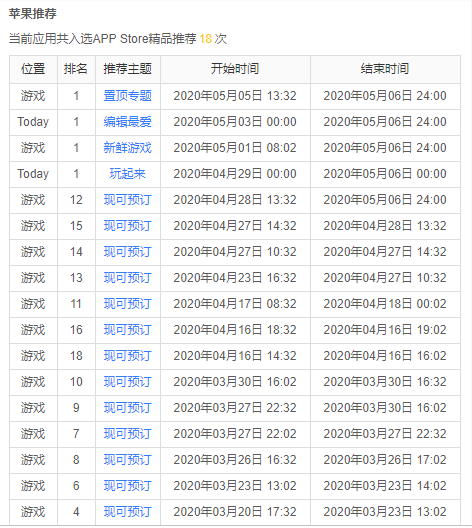
Task: Click the 排名 column header
Action: pos(76,69)
